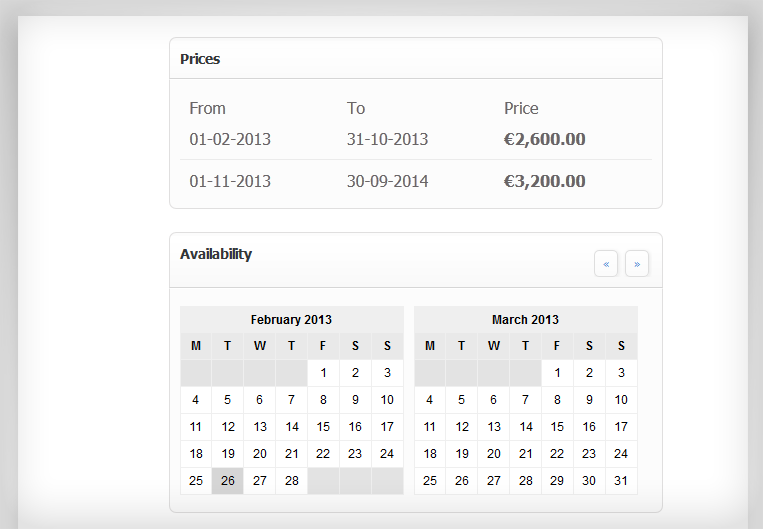This screenshot has width=763, height=529.
Task: Advance calendar with » next button
Action: coord(637,264)
